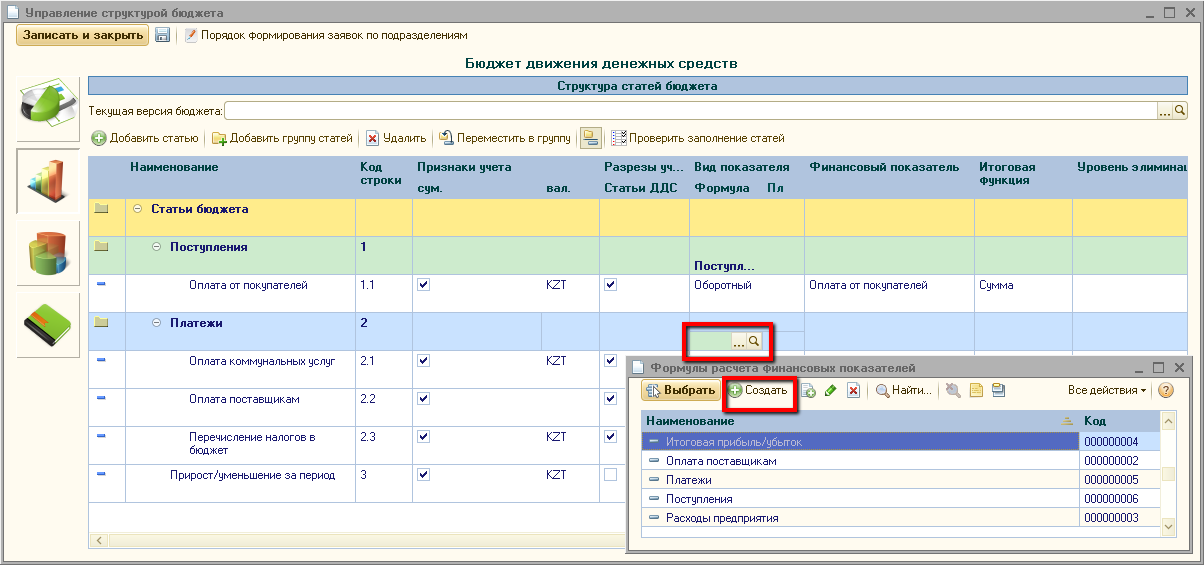
Task: Open the pie chart sidebar section
Action: [x=47, y=107]
